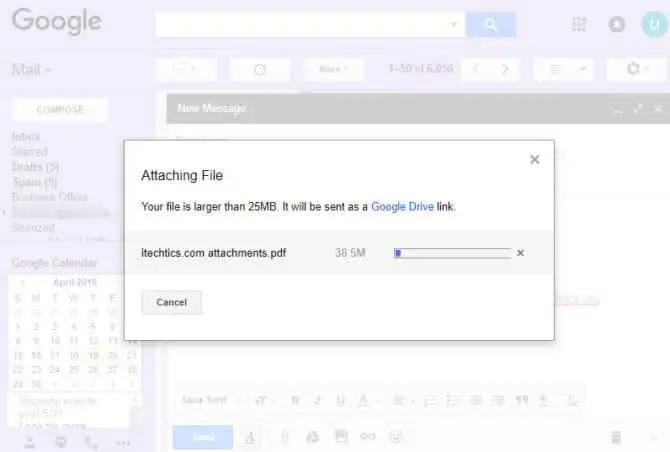670x452 pixels.
Task: Open Google Calendar gadget title
Action: point(55,263)
